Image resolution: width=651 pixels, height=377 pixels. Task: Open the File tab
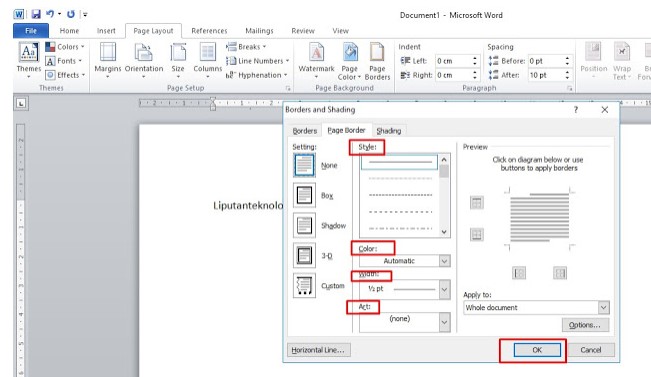(31, 31)
